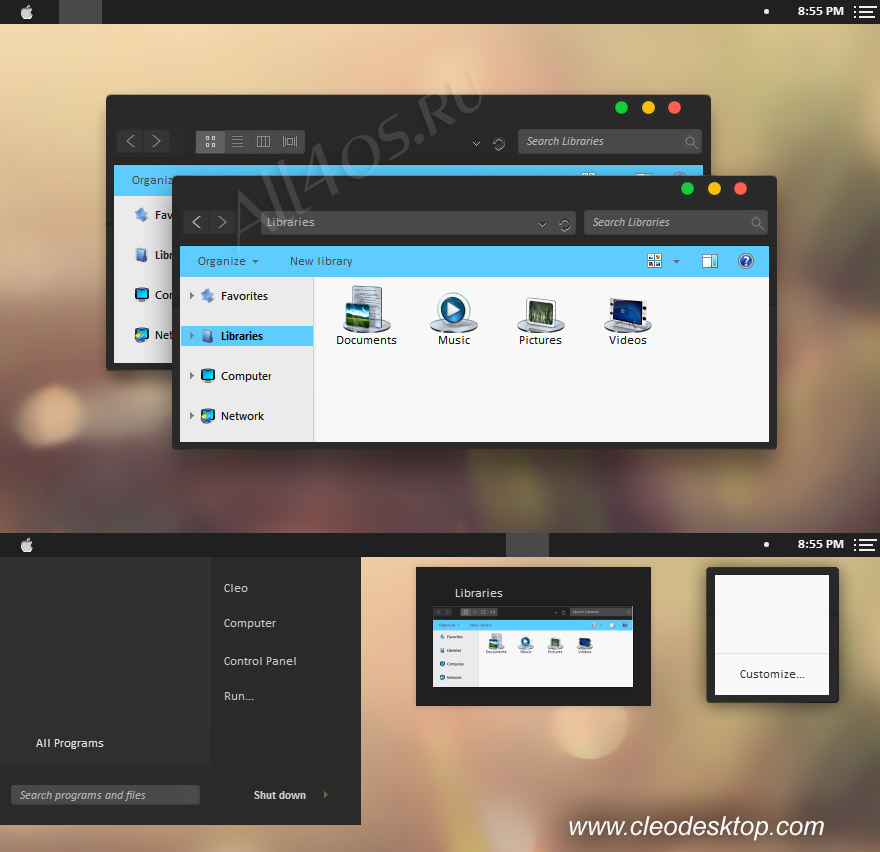
Task: Switch rear window to column view
Action: coord(264,141)
